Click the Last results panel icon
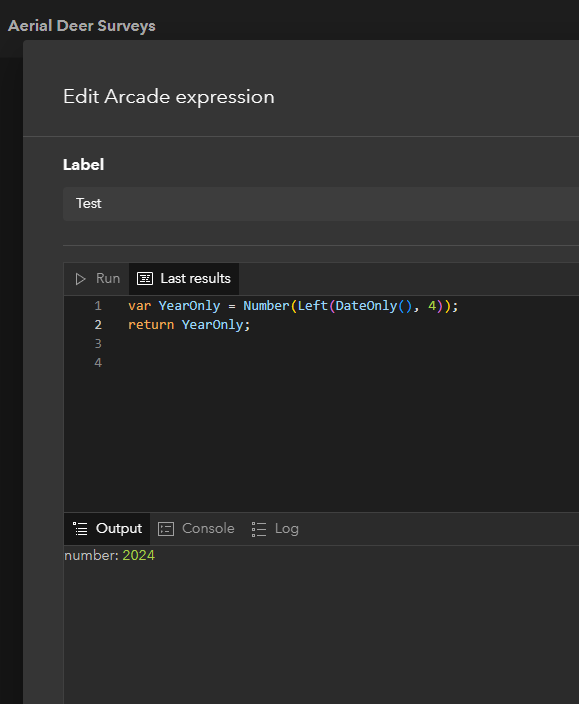The image size is (579, 704). 145,279
